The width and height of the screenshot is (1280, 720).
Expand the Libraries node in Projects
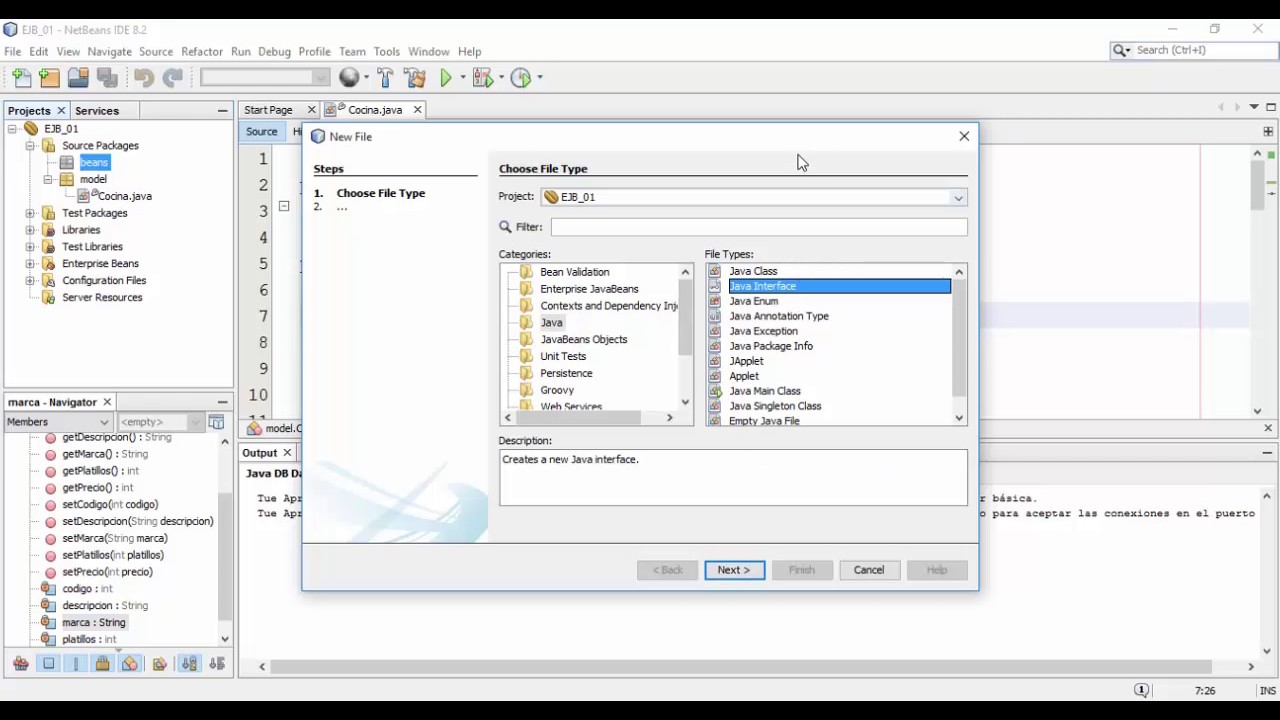[30, 230]
